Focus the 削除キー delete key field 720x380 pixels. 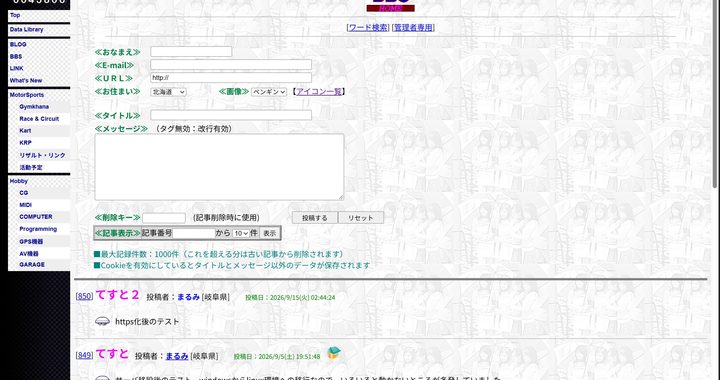click(x=163, y=218)
